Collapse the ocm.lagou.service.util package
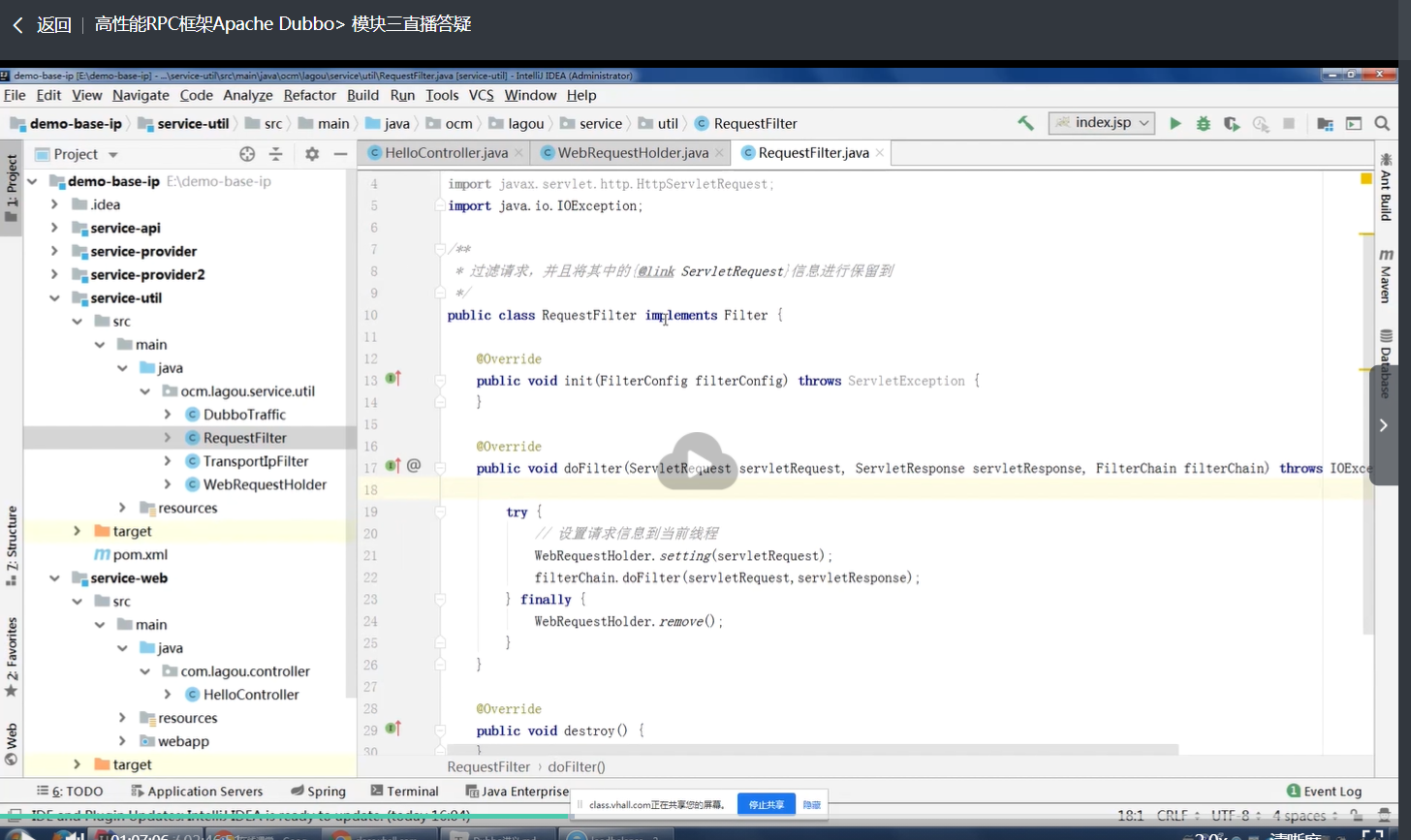Image resolution: width=1411 pixels, height=840 pixels. tap(144, 391)
